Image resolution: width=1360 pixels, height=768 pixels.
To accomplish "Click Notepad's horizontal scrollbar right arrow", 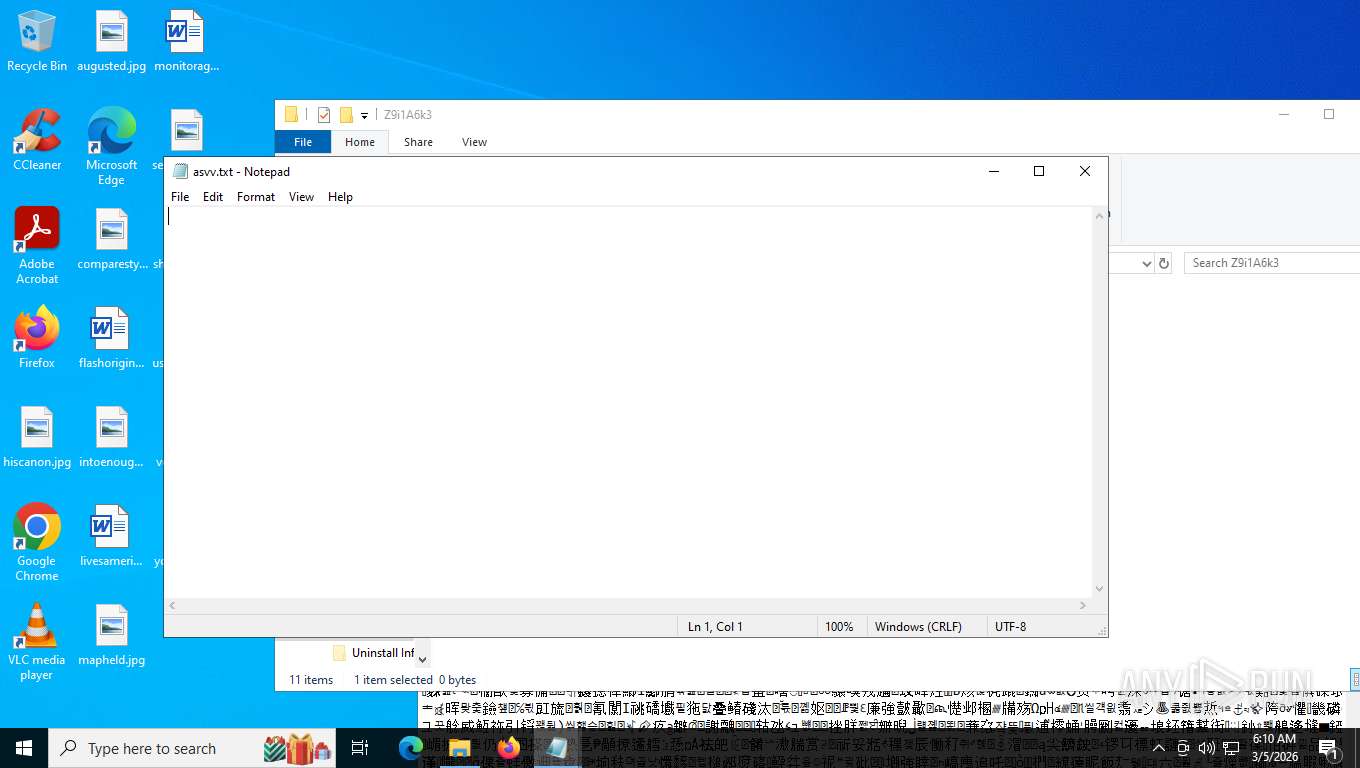I will click(1083, 606).
